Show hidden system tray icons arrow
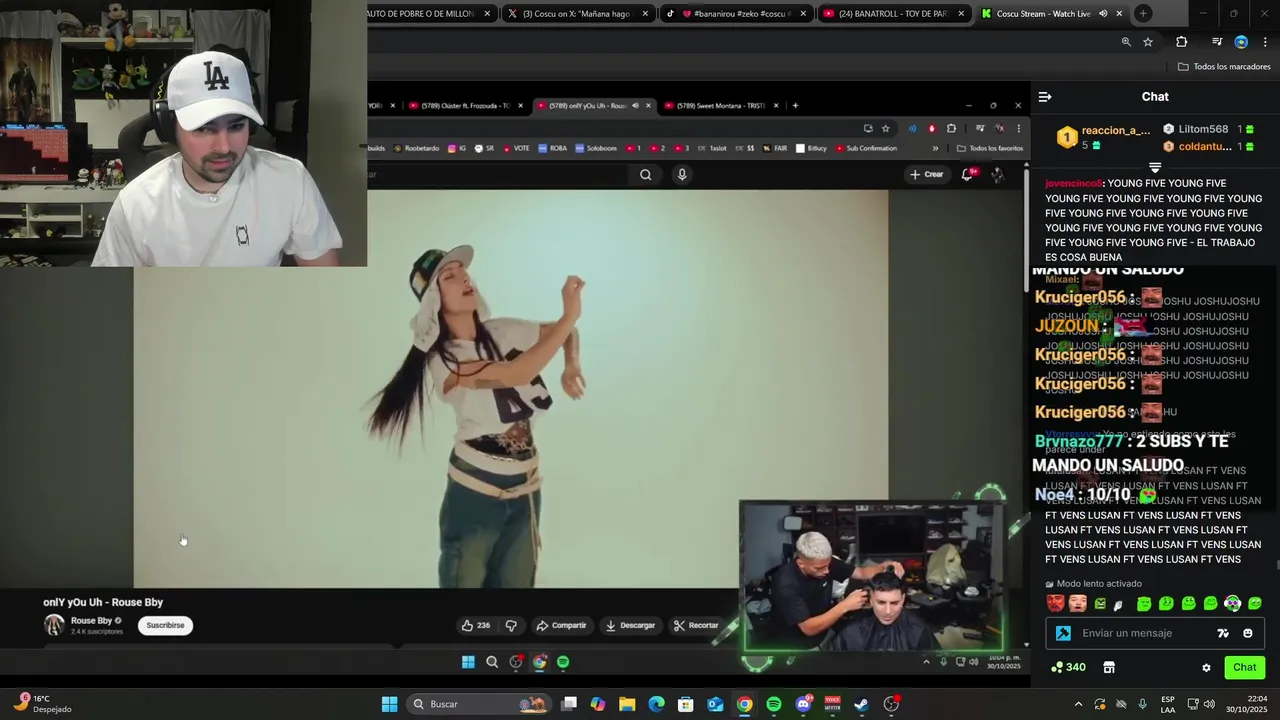 tap(1078, 704)
